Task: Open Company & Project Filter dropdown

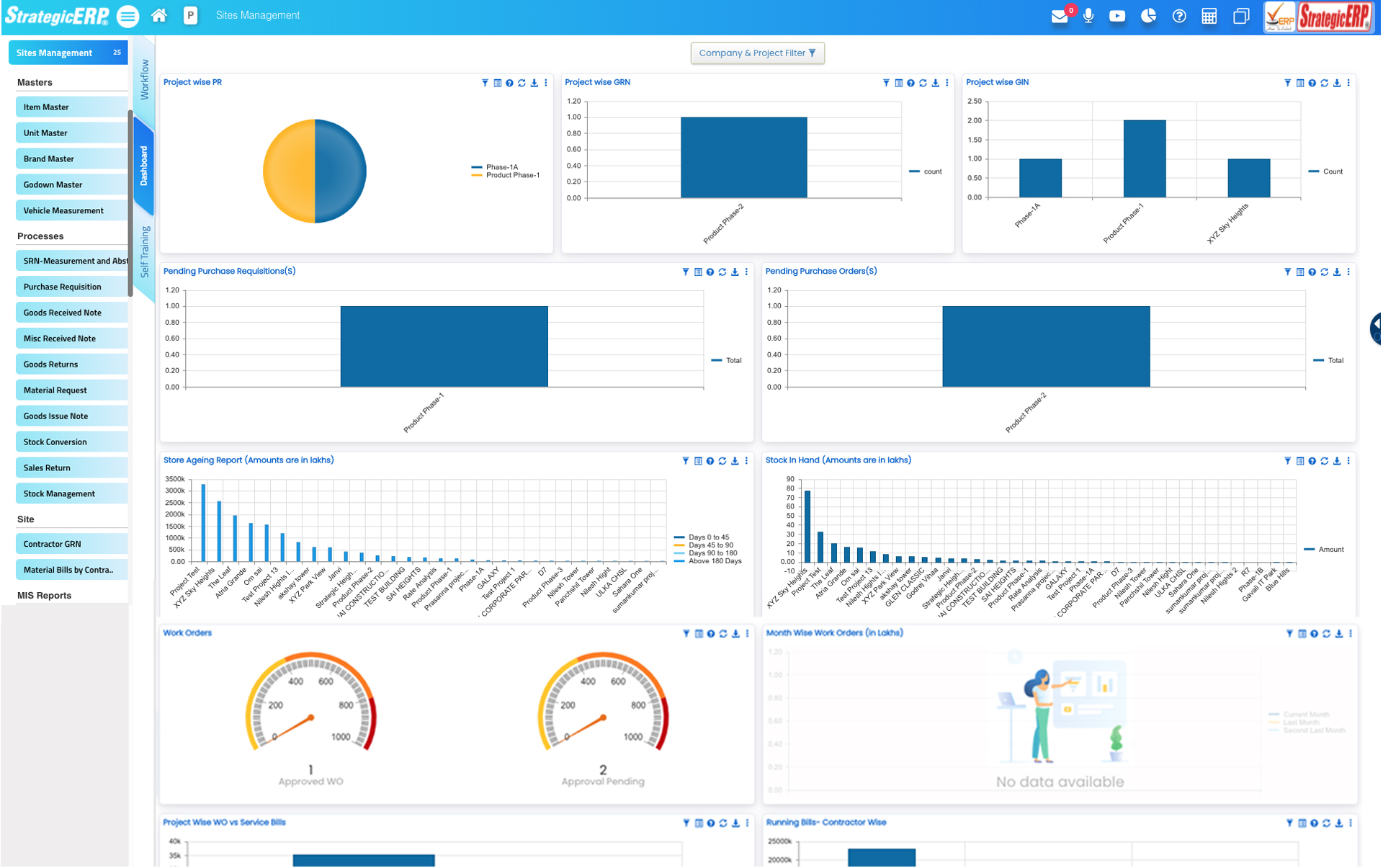Action: 757,53
